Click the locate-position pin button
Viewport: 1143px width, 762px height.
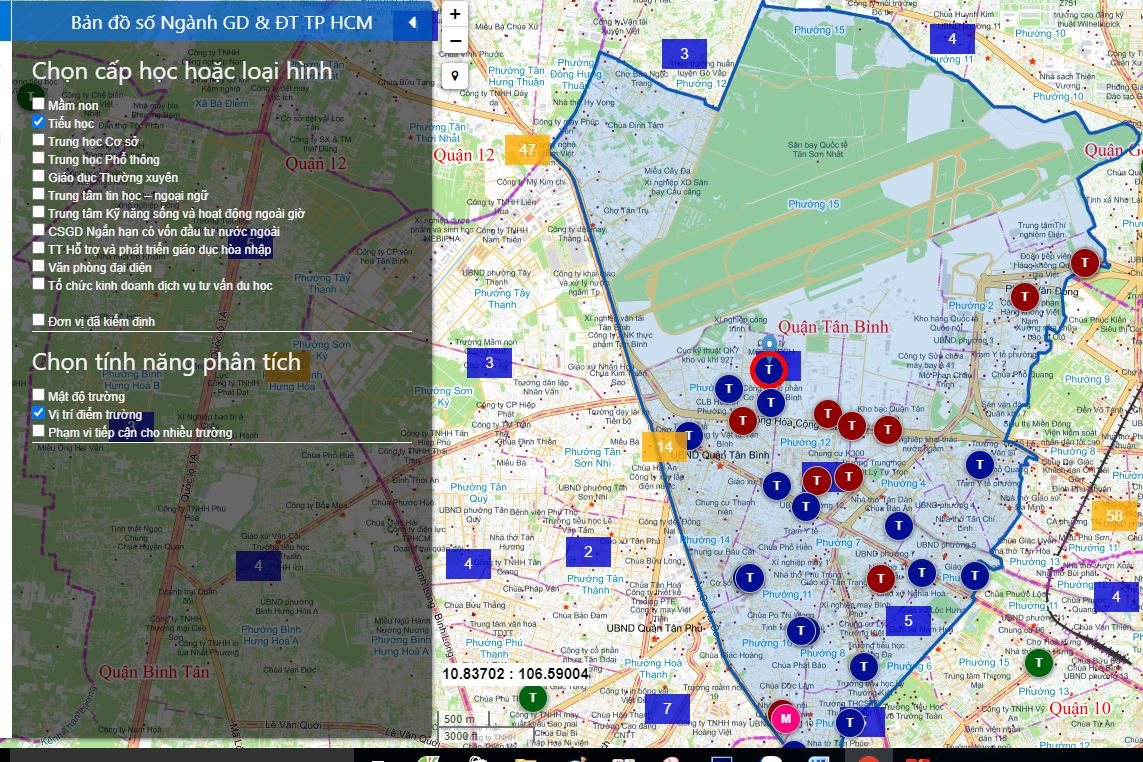(455, 76)
